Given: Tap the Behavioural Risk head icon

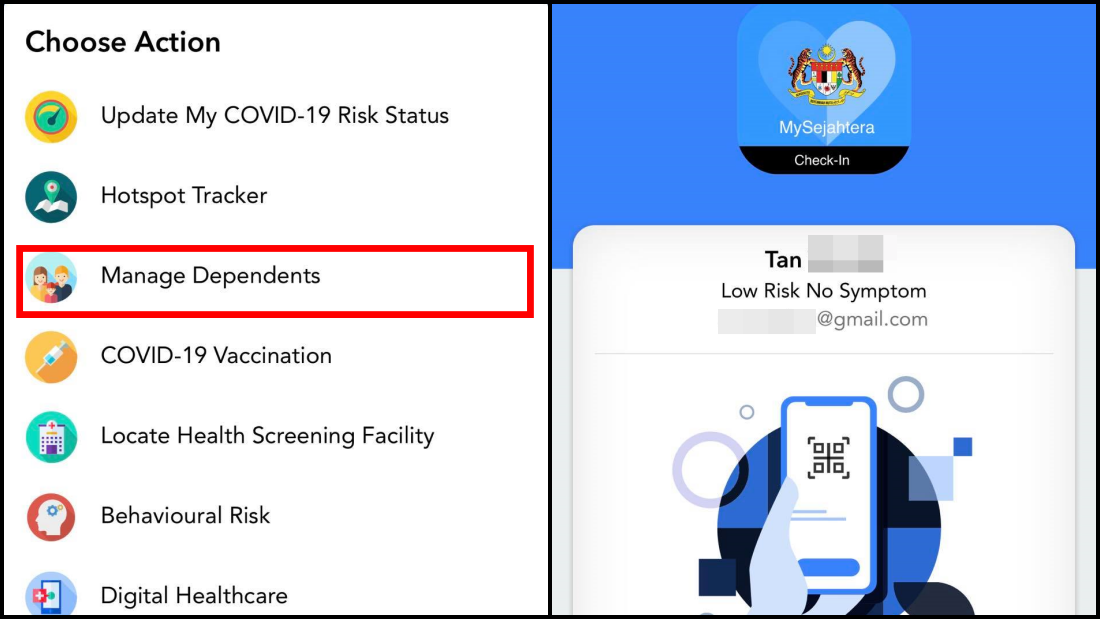Looking at the screenshot, I should [51, 517].
